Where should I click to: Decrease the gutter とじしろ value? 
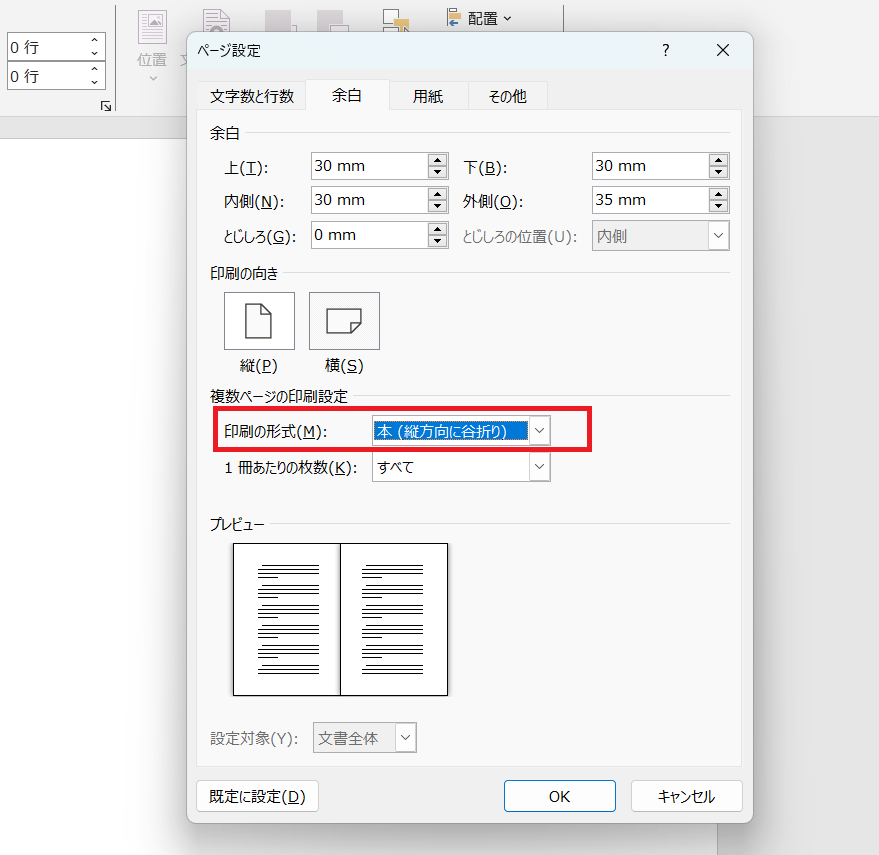click(437, 241)
